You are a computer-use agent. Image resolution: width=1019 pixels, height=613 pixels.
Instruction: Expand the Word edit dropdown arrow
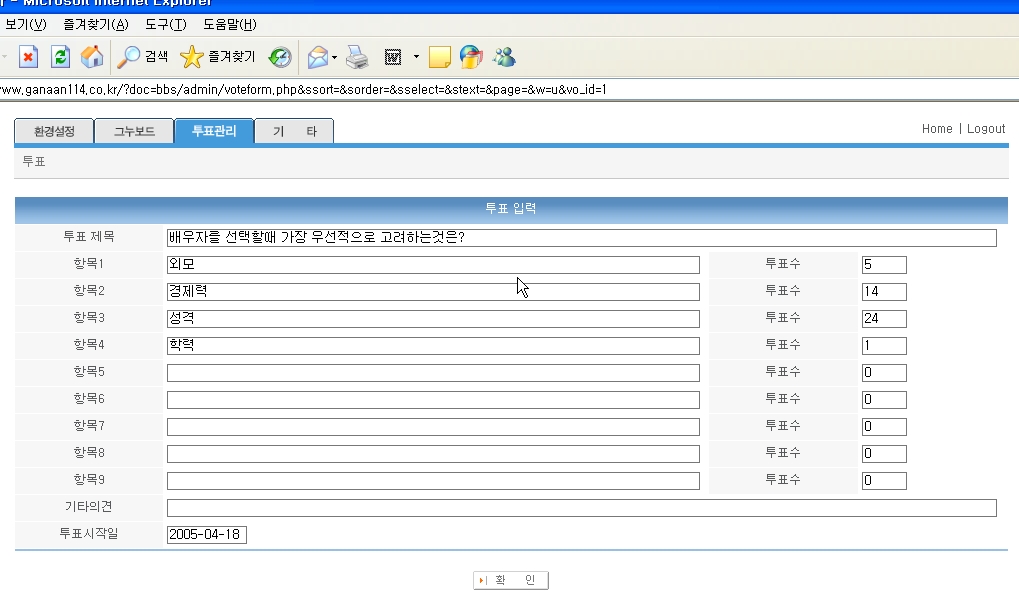click(416, 57)
